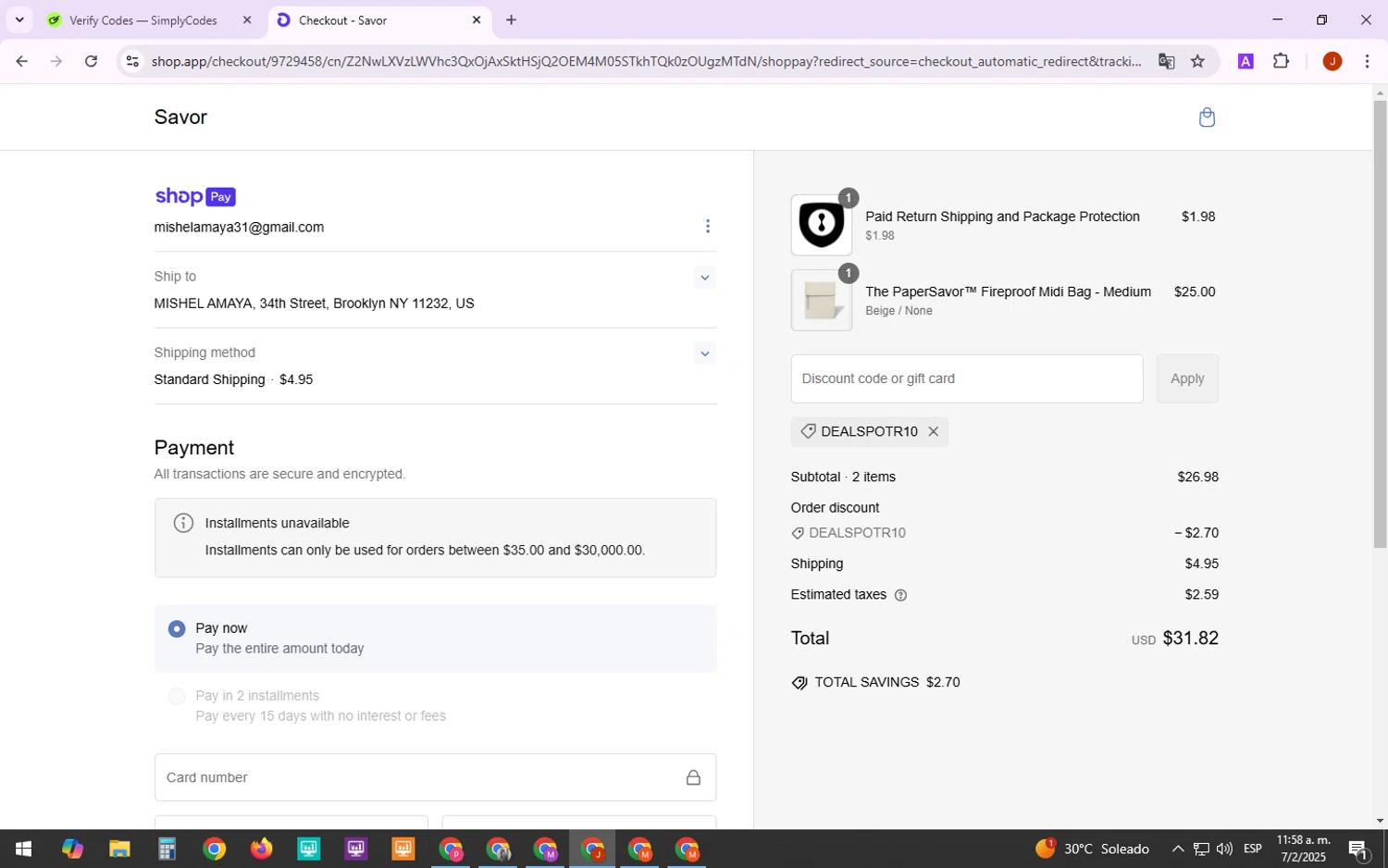
Task: Open Shop Pay account options three-dot menu
Action: pyautogui.click(x=708, y=227)
